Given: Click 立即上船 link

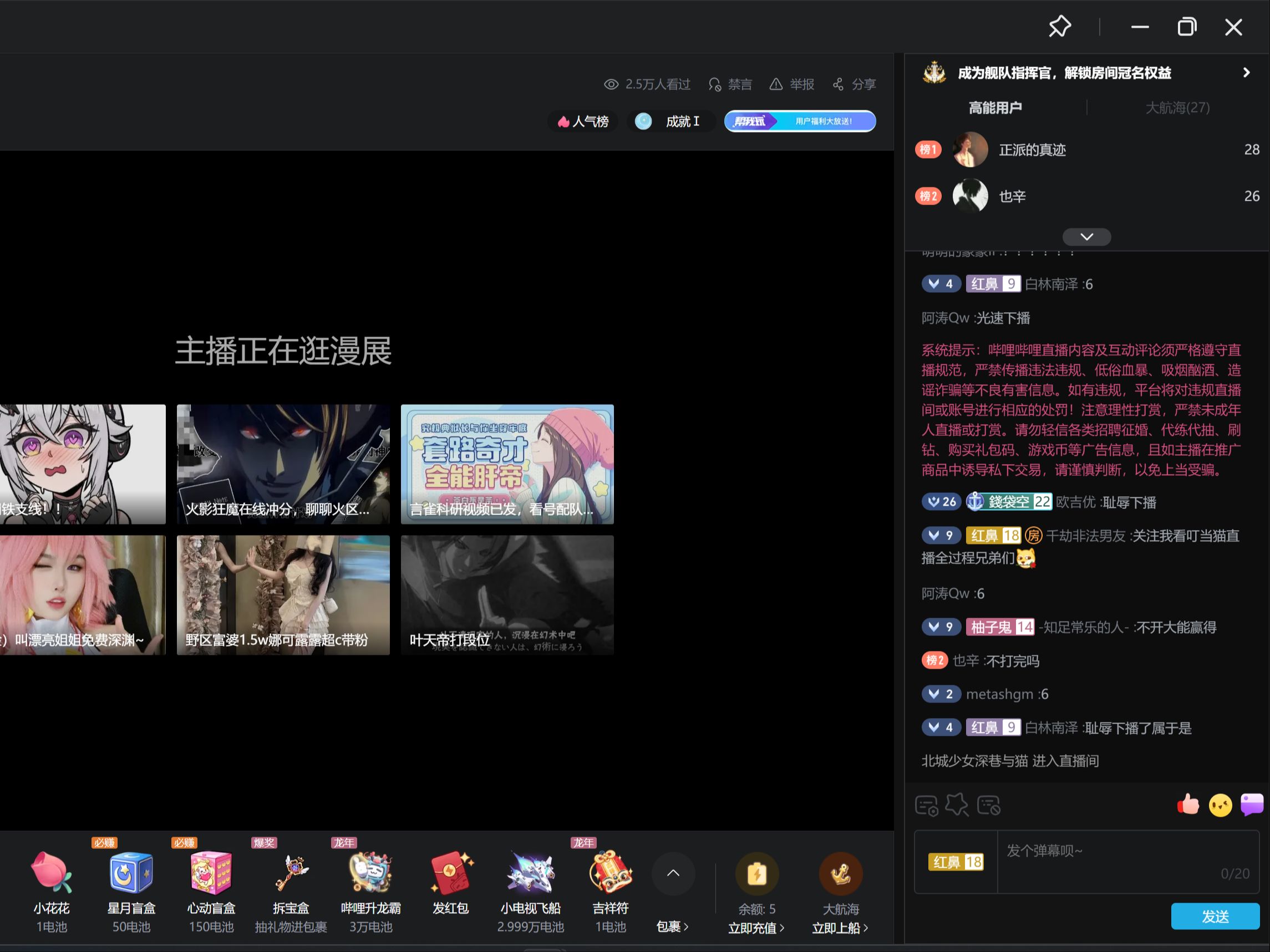Looking at the screenshot, I should click(x=840, y=928).
